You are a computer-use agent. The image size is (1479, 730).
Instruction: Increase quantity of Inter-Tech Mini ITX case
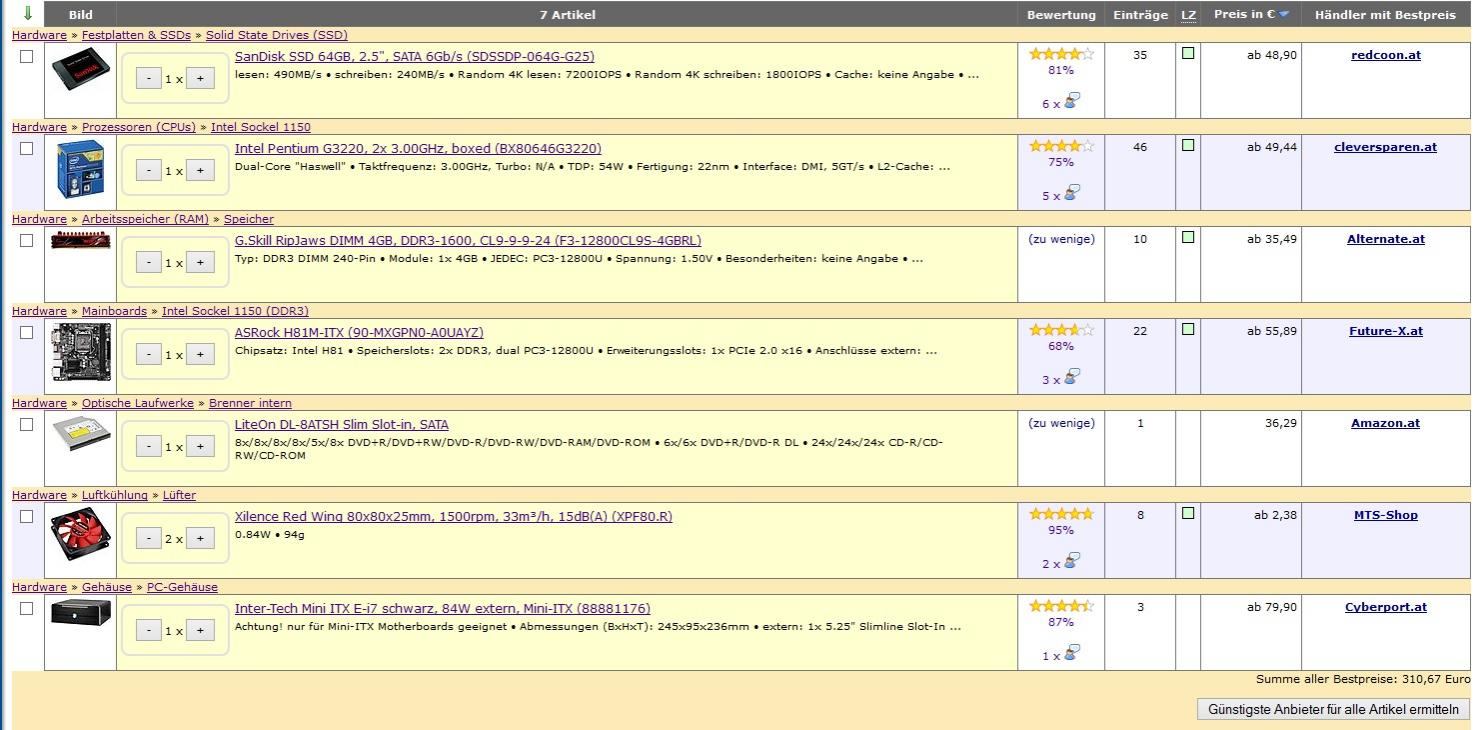[x=200, y=630]
